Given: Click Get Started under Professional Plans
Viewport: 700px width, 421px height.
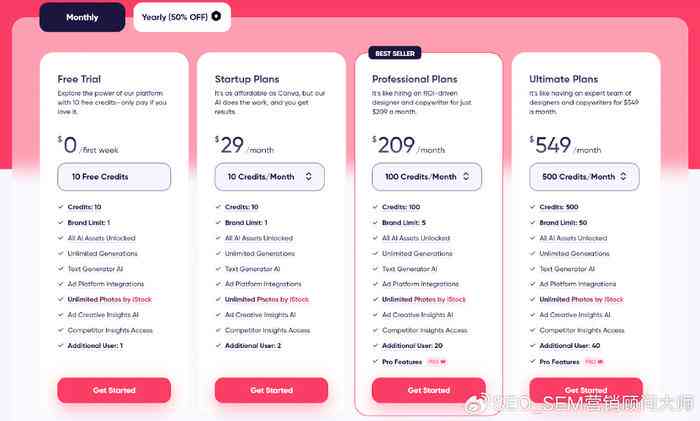Looking at the screenshot, I should click(x=429, y=390).
